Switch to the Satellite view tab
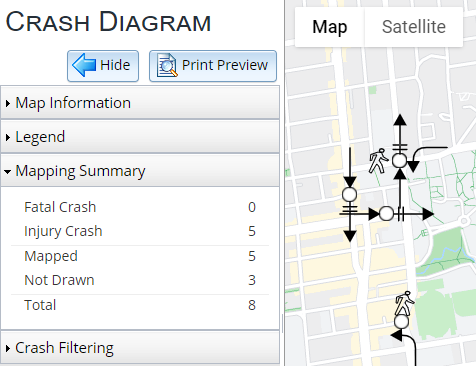Screen dimensions: 476x366 [x=414, y=27]
